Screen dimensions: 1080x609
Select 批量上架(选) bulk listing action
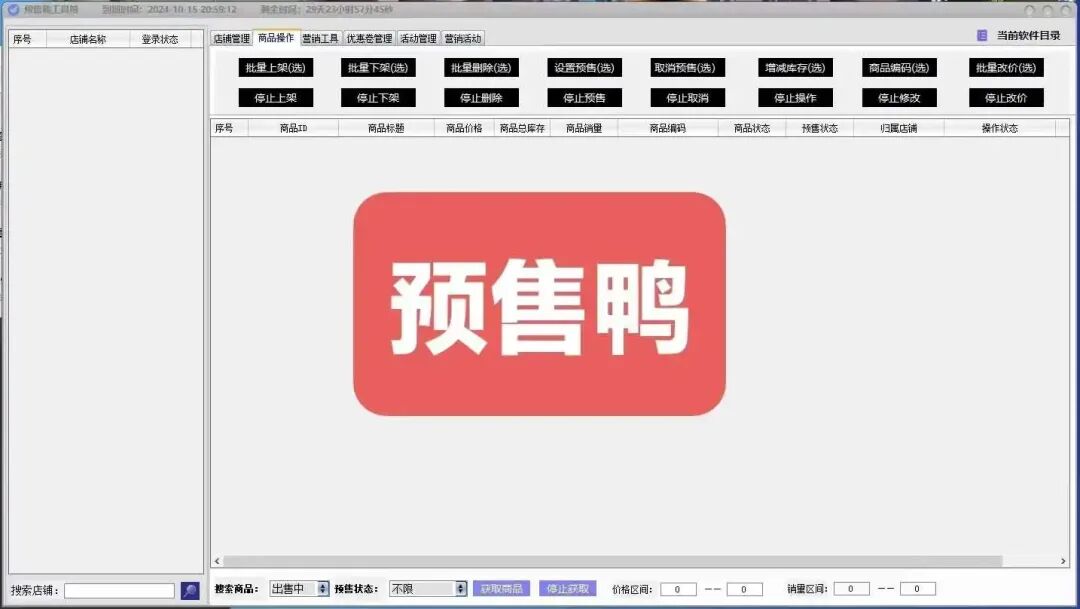275,67
